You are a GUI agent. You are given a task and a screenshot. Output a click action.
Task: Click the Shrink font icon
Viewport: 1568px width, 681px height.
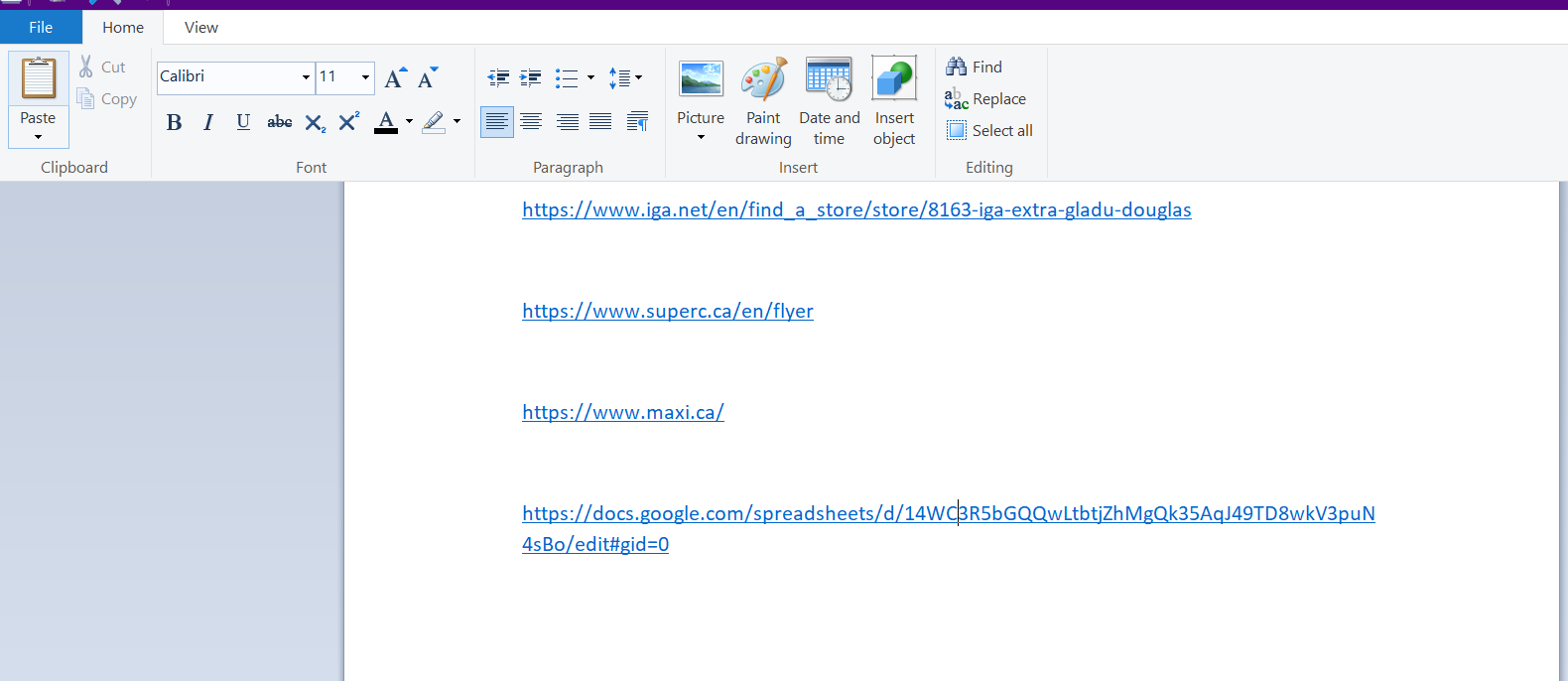point(428,77)
